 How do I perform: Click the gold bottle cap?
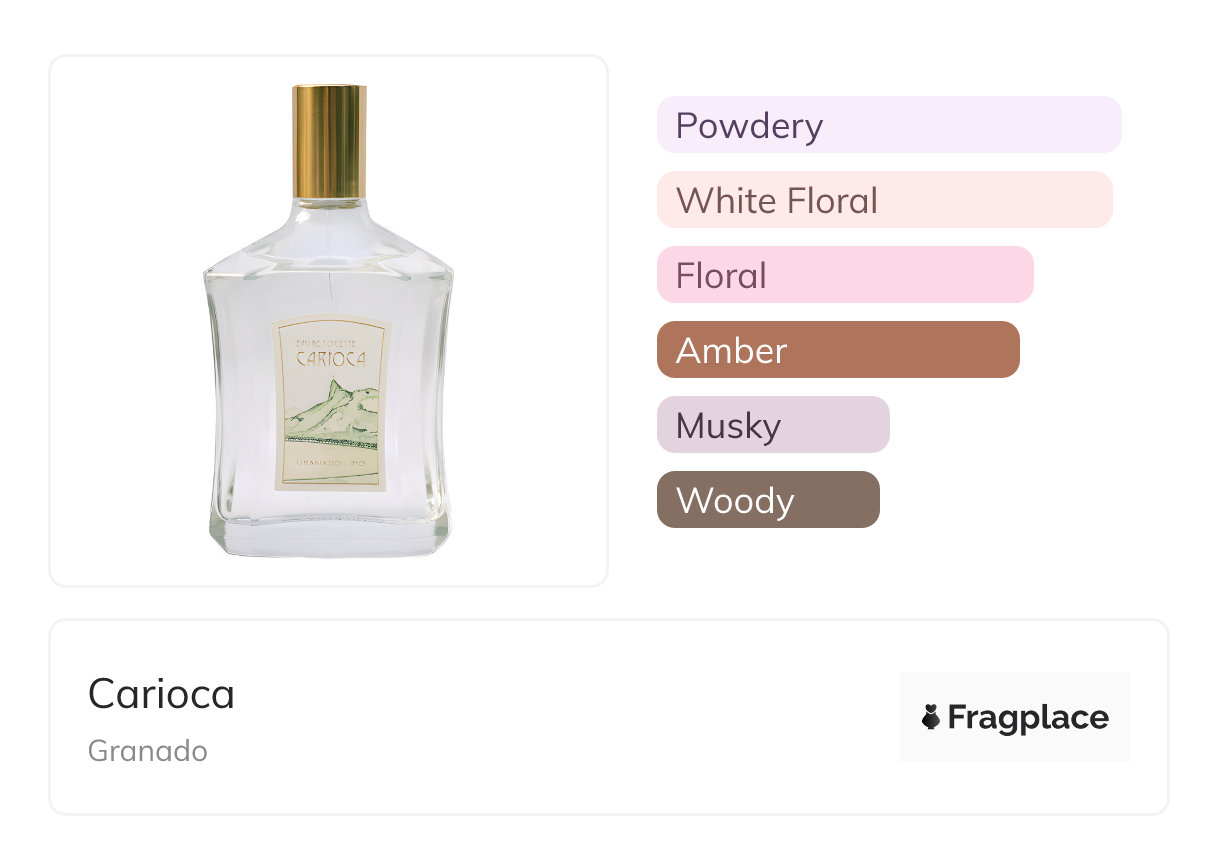[x=329, y=141]
